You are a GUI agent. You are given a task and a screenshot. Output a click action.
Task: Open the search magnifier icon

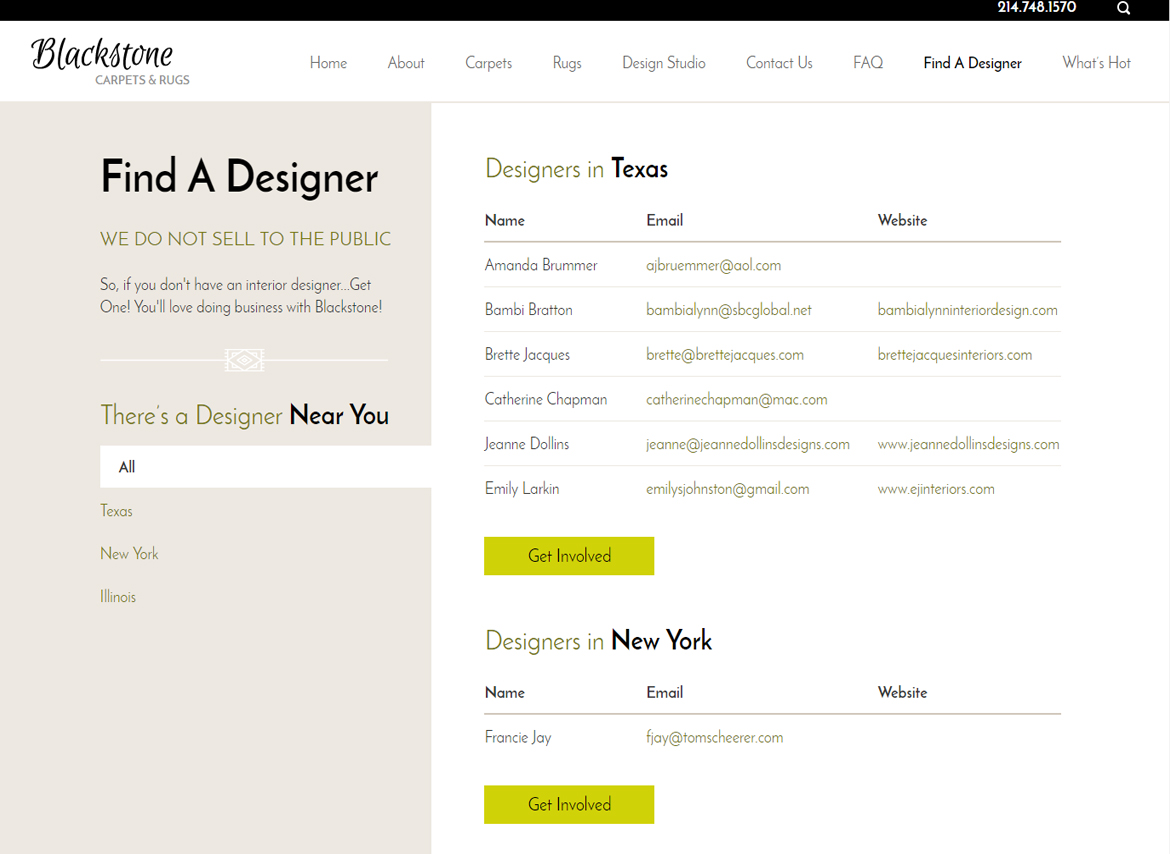click(1123, 8)
